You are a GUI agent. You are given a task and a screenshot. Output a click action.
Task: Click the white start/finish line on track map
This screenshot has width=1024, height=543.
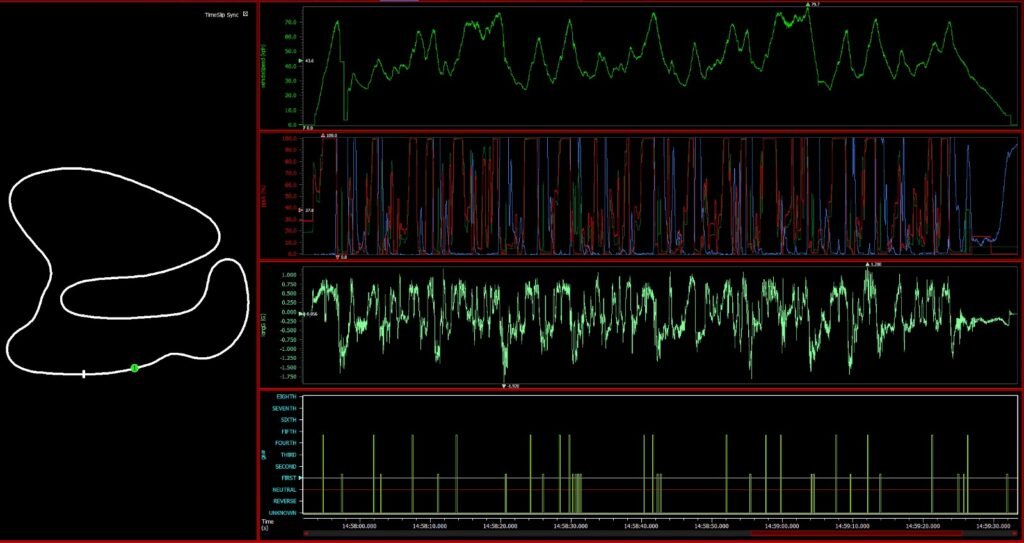(x=84, y=374)
